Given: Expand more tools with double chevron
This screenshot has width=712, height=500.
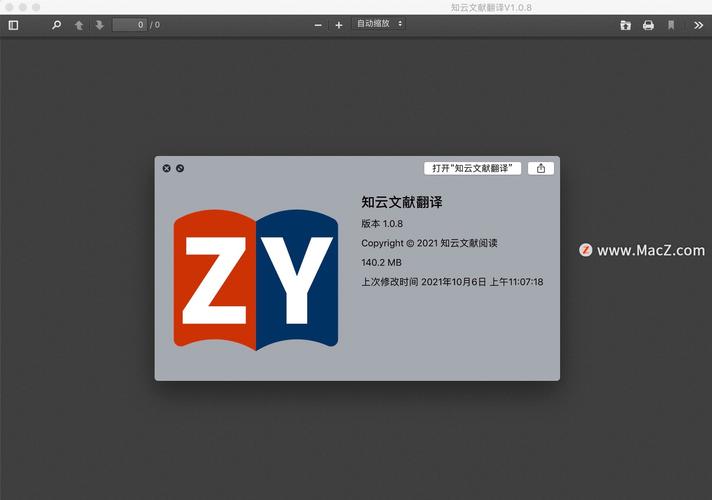Looking at the screenshot, I should pos(698,25).
